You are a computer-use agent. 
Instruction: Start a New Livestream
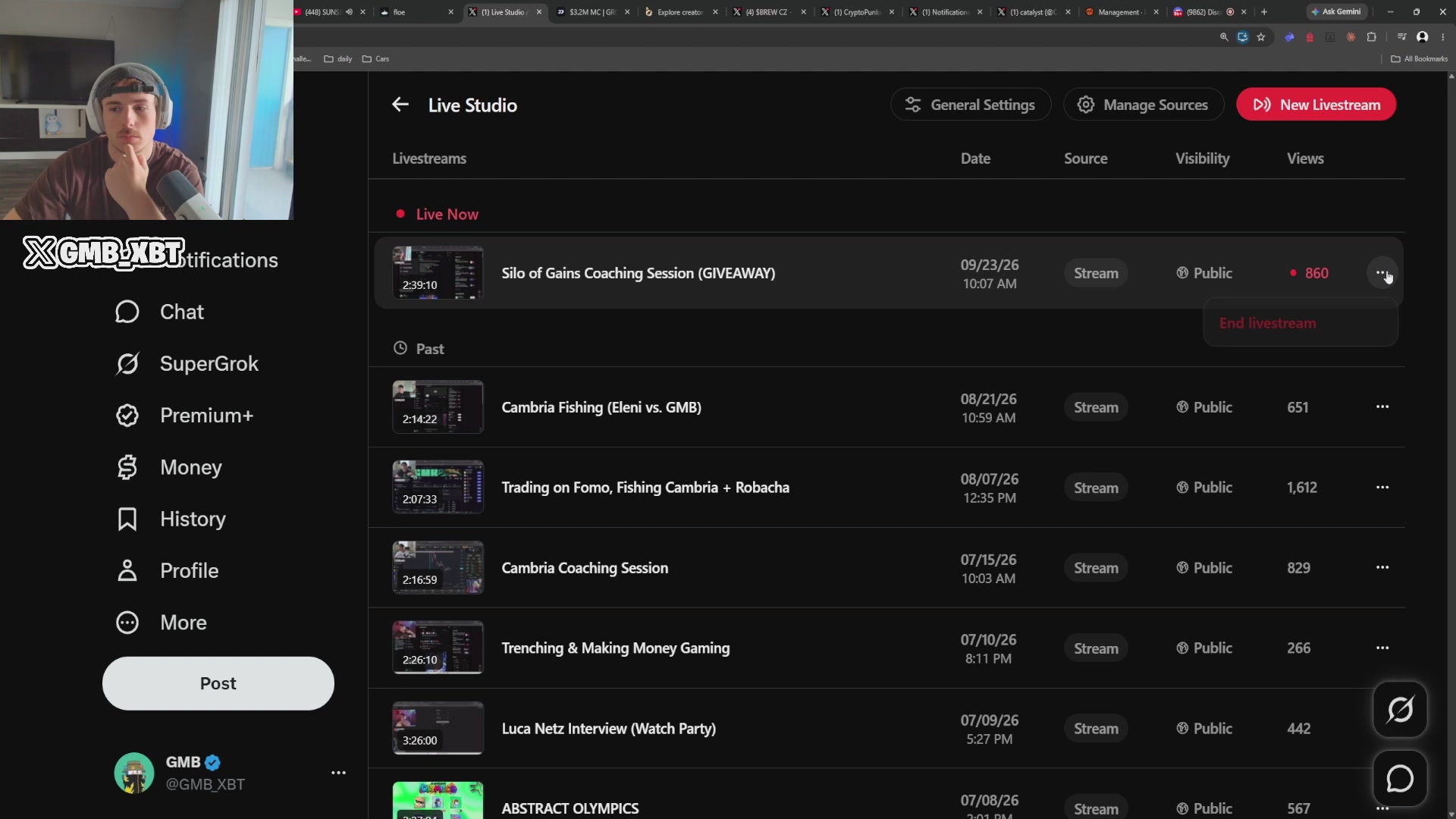coord(1316,105)
